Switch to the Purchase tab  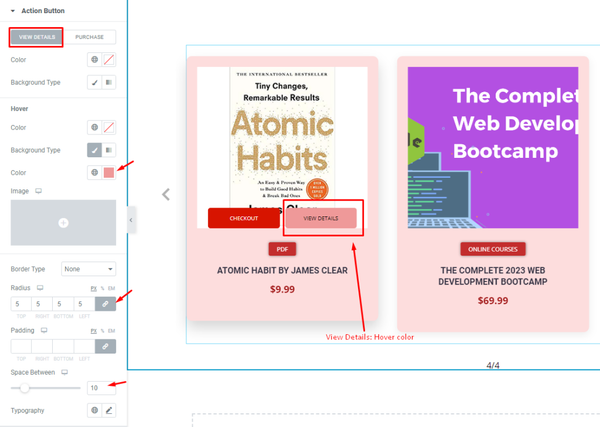(90, 37)
